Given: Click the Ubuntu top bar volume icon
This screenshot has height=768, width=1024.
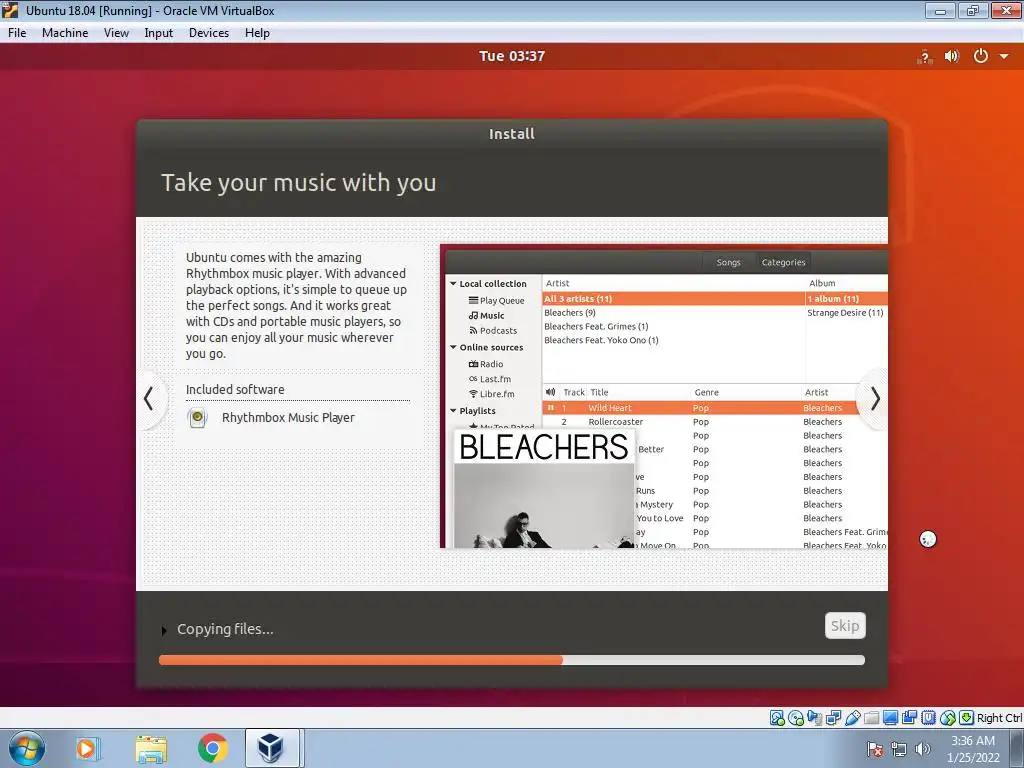Looking at the screenshot, I should coord(952,56).
